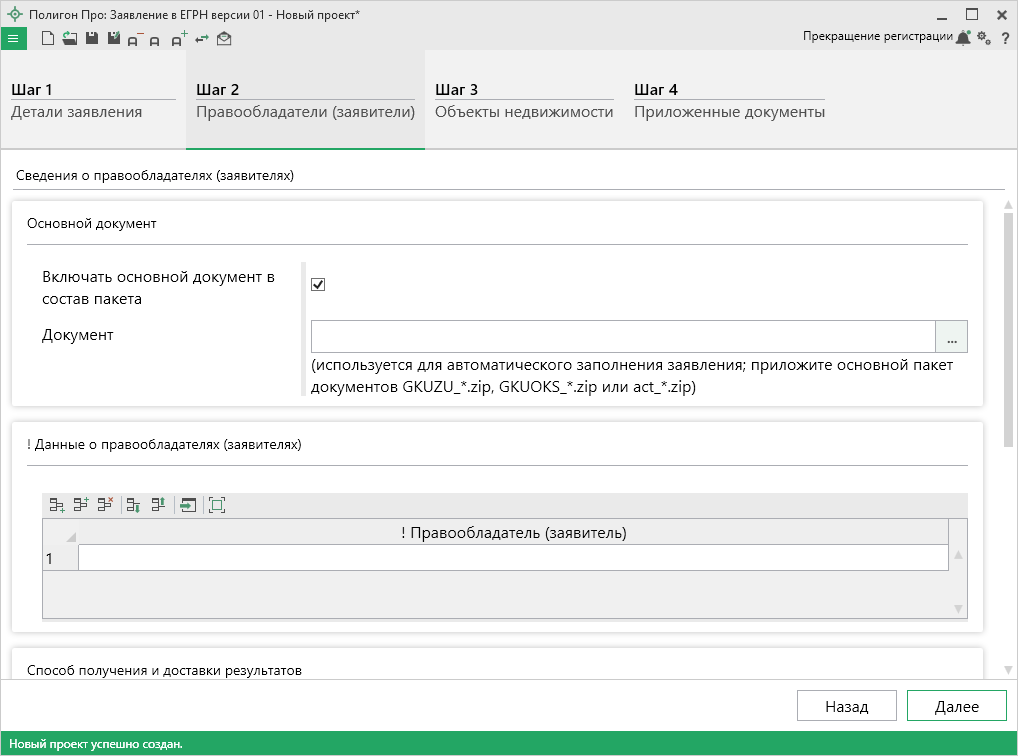Image resolution: width=1018 pixels, height=756 pixels.
Task: Click the envelope send icon in toolbar
Action: click(224, 39)
